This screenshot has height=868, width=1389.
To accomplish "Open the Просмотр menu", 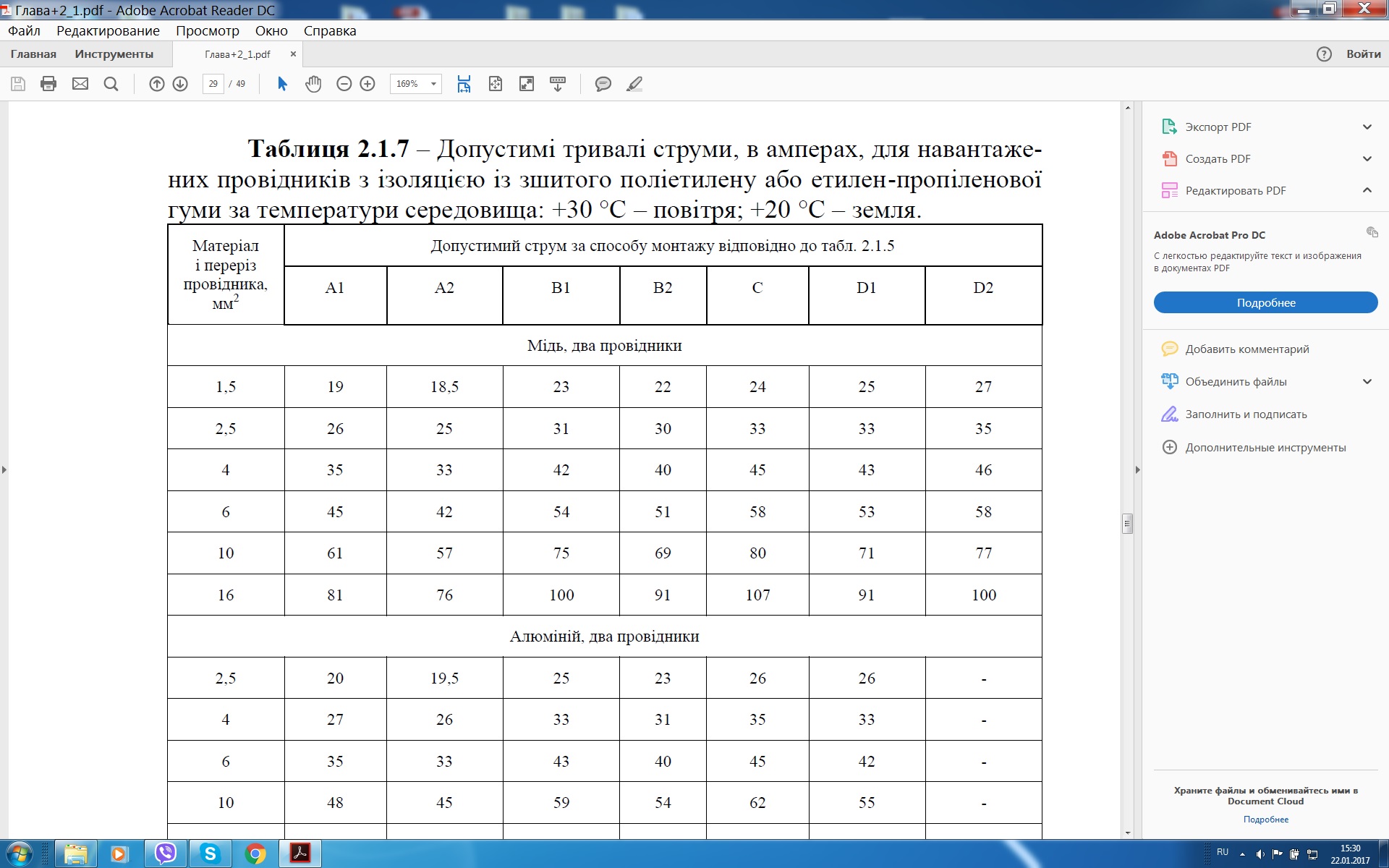I will pos(207,31).
